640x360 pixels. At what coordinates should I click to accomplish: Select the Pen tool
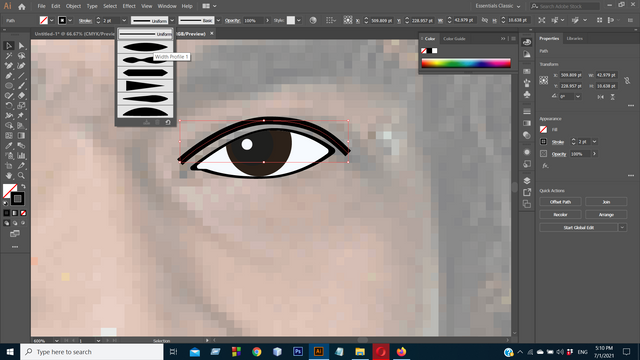[9, 76]
